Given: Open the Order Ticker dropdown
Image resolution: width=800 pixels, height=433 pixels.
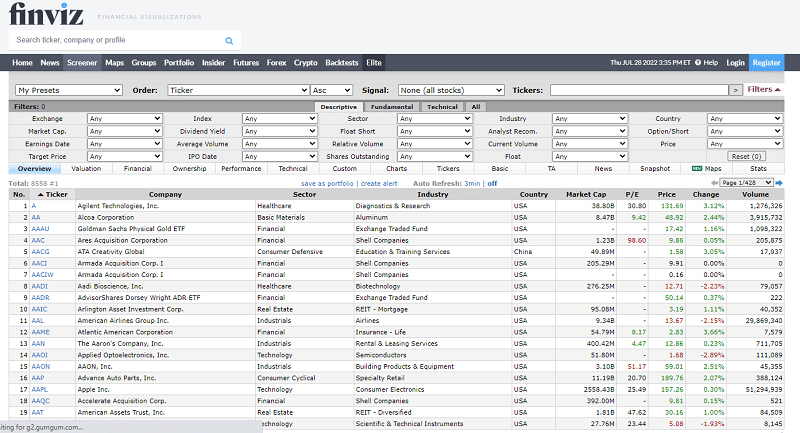Looking at the screenshot, I should (238, 90).
